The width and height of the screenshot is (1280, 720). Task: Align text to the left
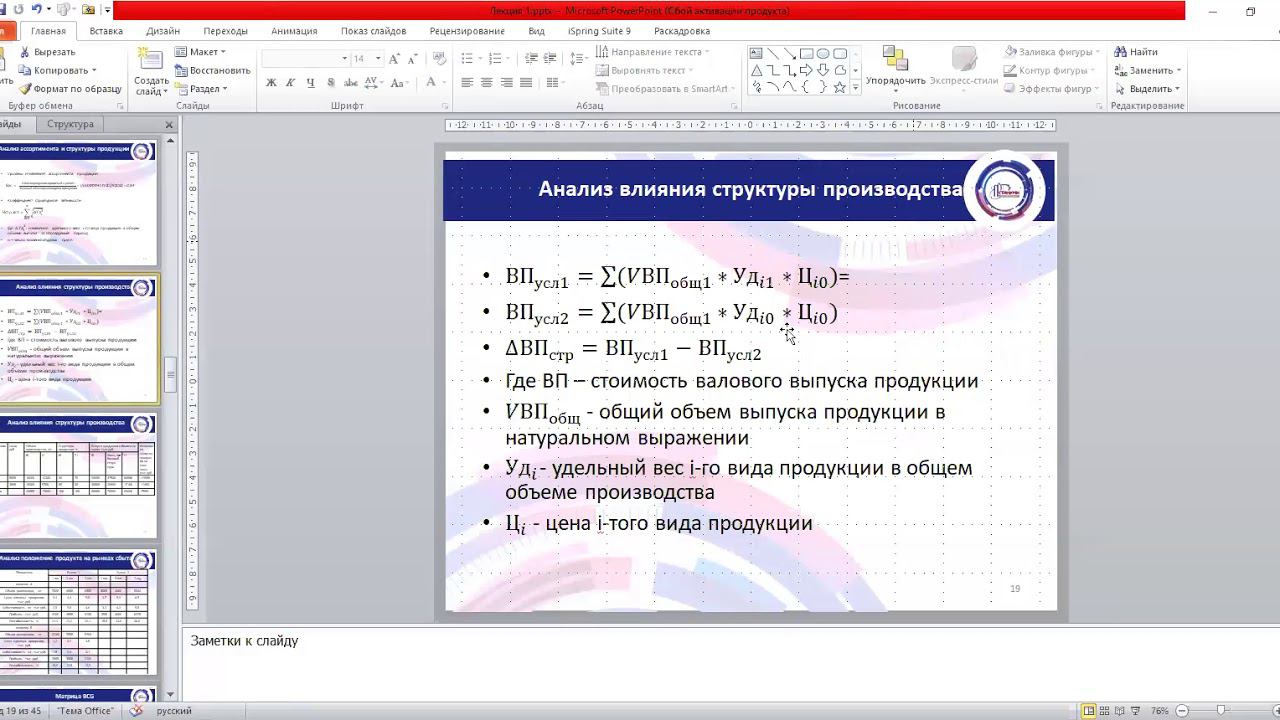click(x=467, y=83)
